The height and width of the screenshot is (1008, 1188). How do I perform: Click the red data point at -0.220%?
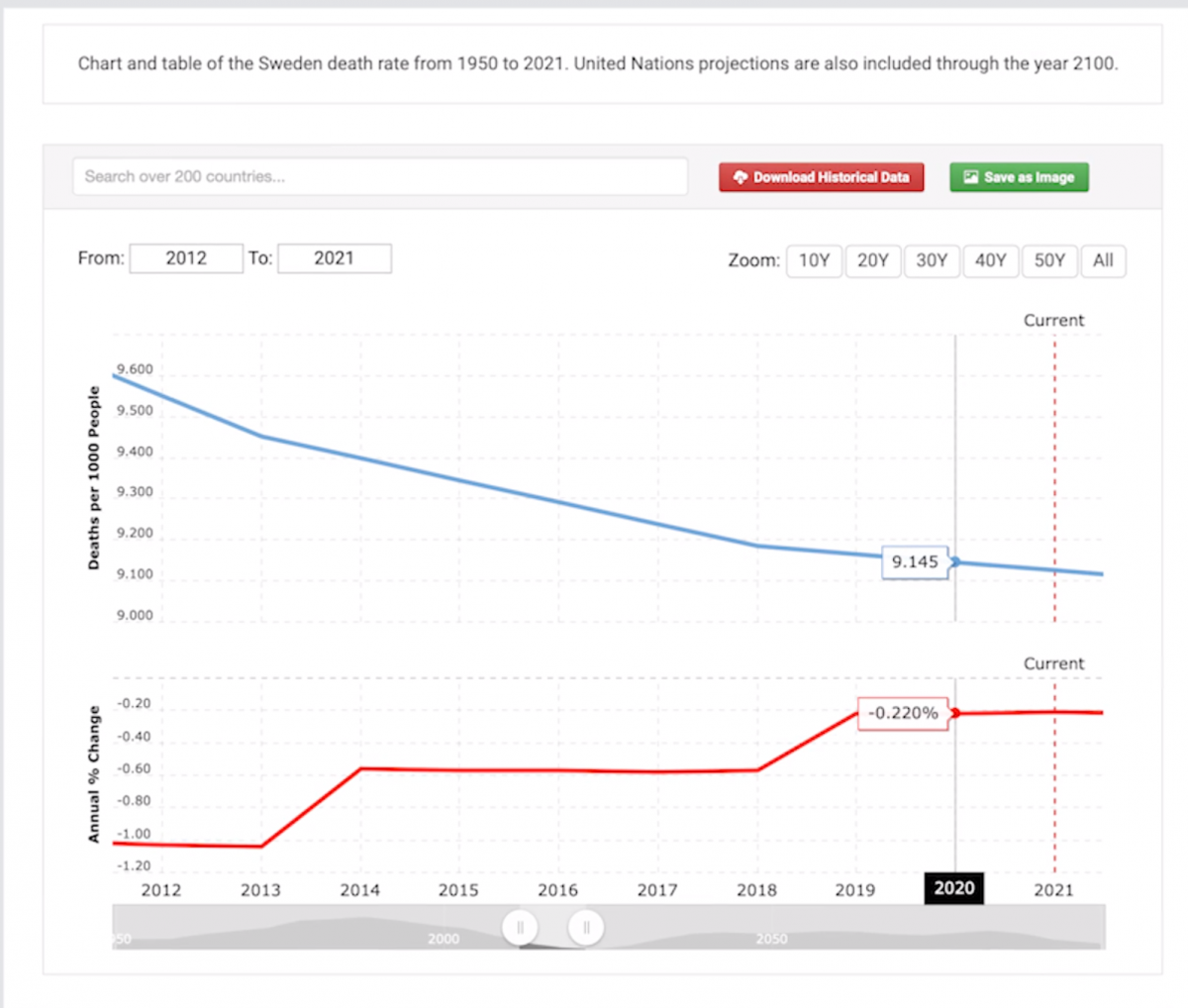(x=955, y=713)
